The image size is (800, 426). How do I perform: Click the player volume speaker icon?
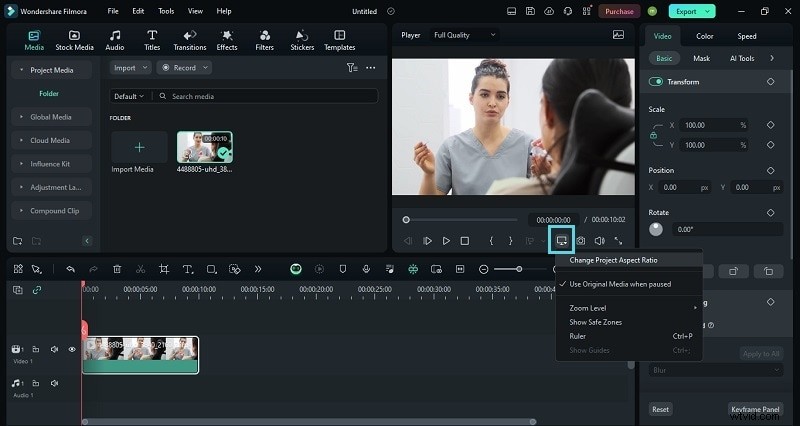(x=599, y=241)
